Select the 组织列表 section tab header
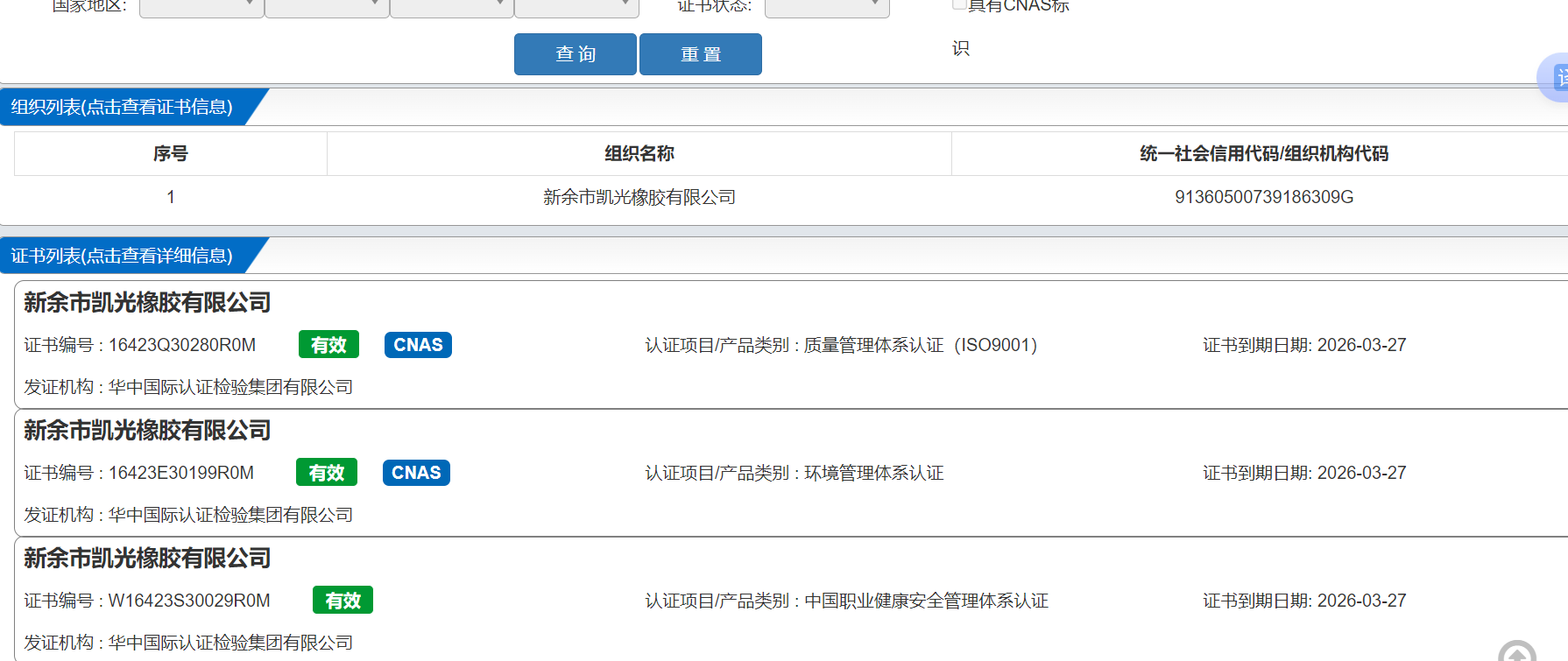 [122, 107]
